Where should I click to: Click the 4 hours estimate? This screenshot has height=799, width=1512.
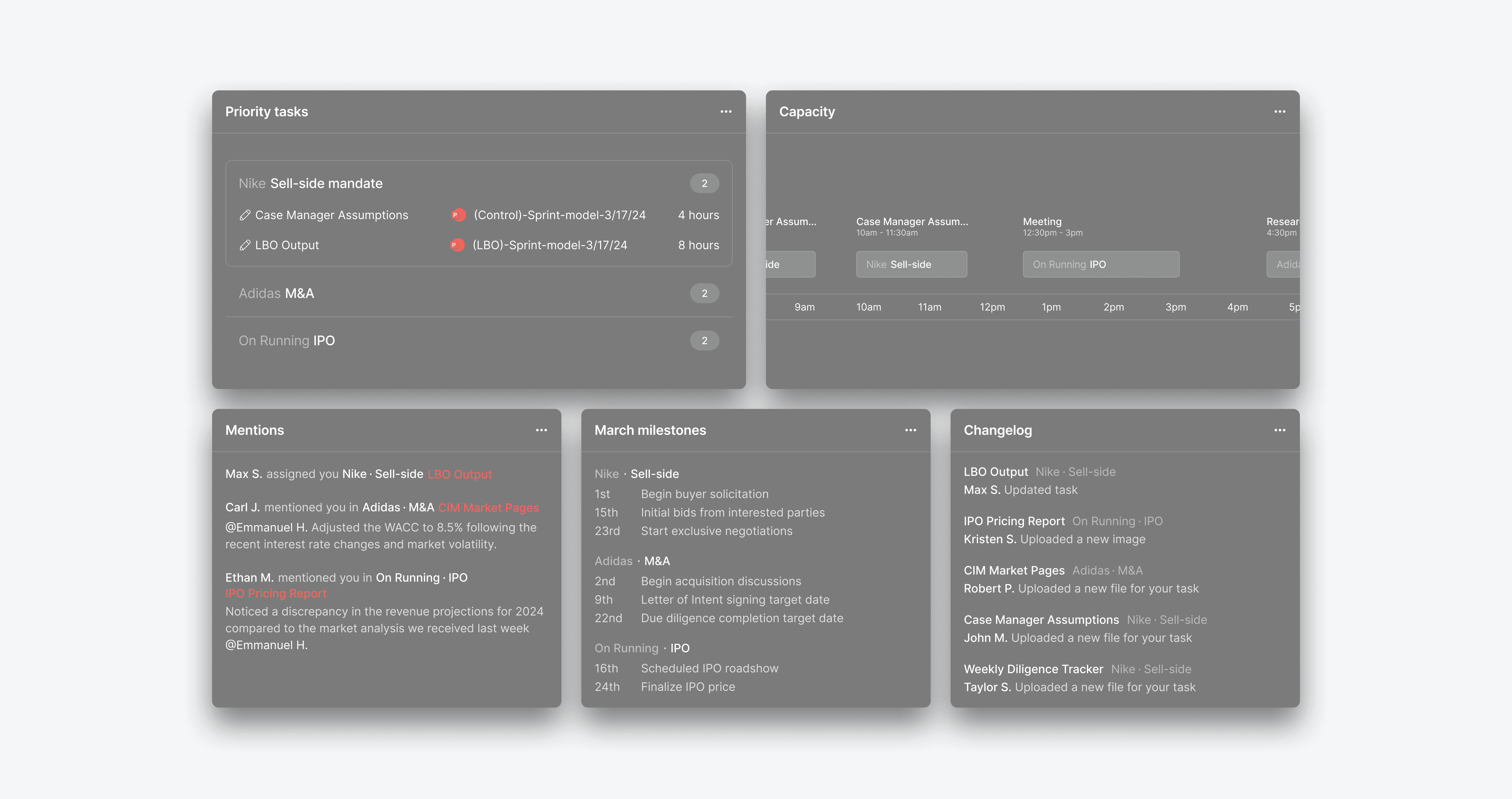[x=699, y=216]
